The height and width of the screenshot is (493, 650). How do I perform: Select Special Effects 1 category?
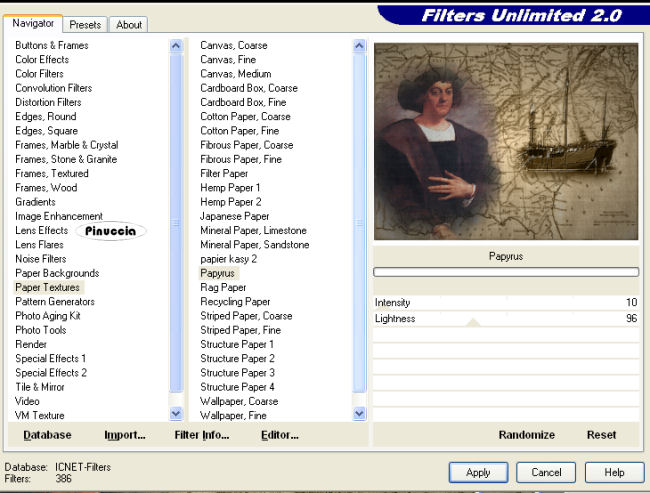pyautogui.click(x=51, y=358)
